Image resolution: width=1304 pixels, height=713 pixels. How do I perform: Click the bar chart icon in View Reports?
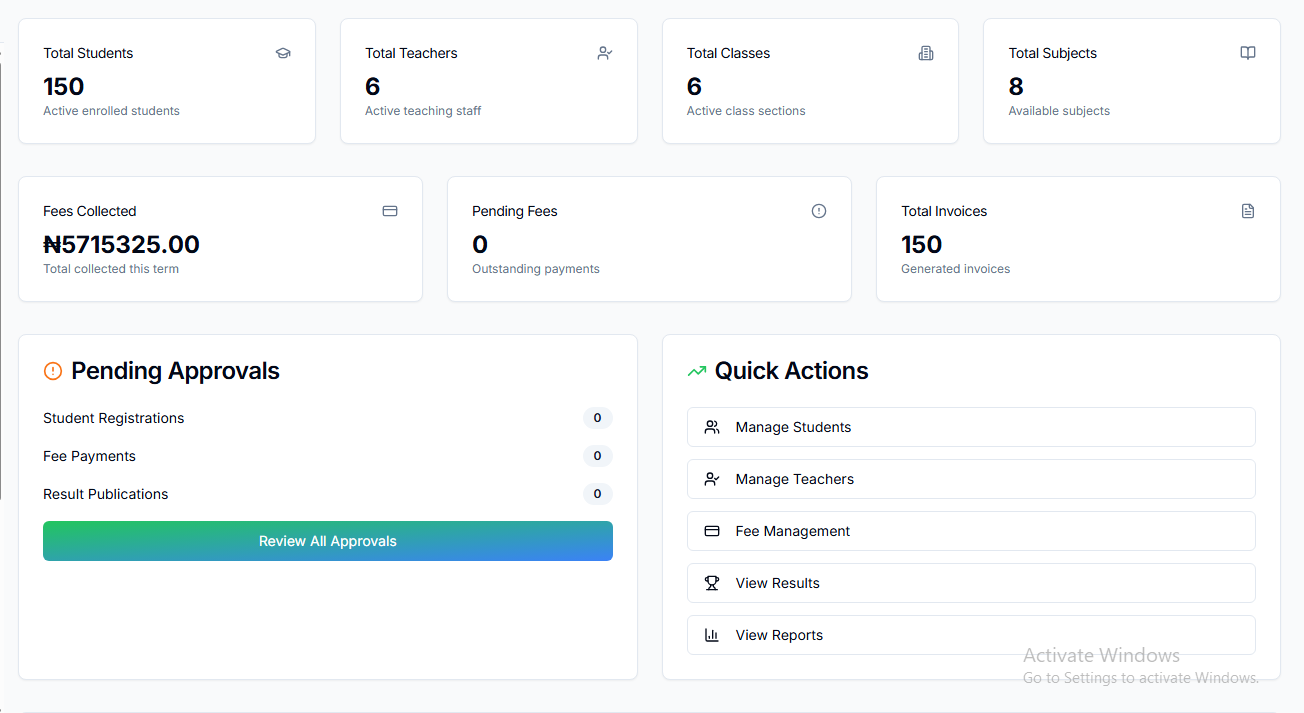point(712,635)
